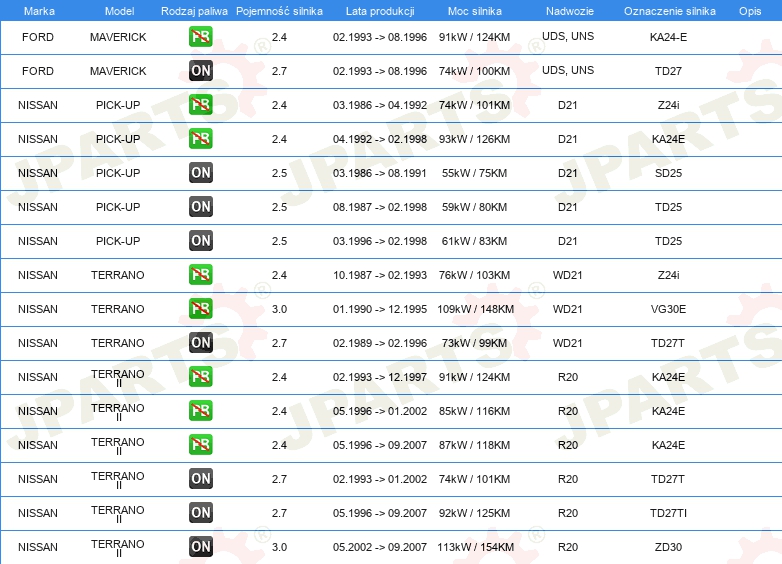Click the Moc silnika column header
The image size is (782, 564).
pyautogui.click(x=475, y=11)
